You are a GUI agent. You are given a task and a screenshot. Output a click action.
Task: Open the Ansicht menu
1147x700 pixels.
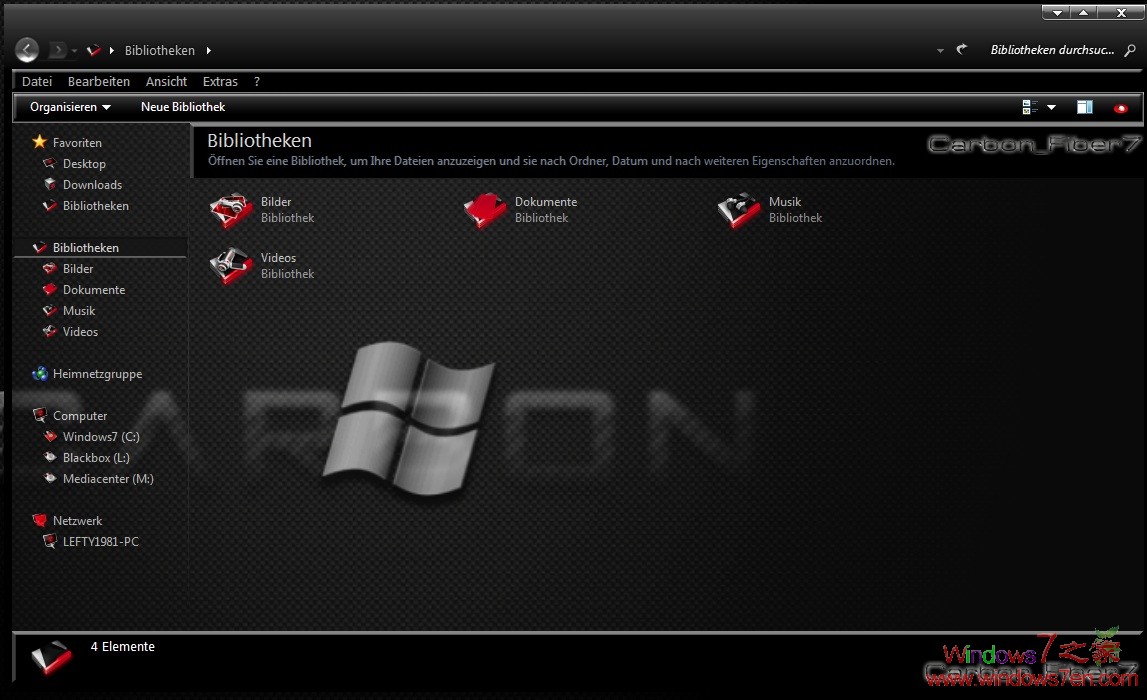tap(165, 81)
